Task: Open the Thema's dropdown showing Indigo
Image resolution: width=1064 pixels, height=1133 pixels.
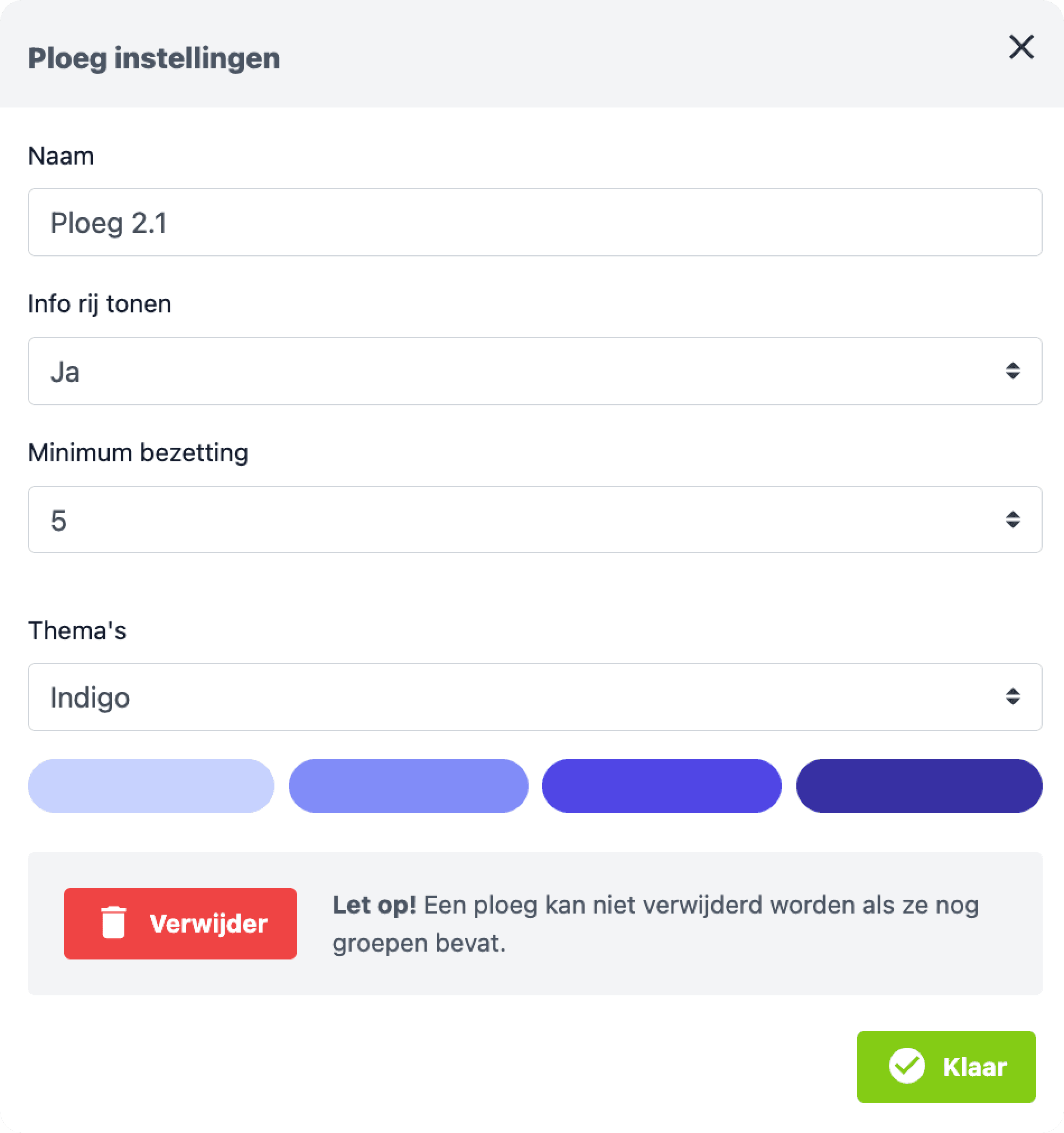Action: (535, 697)
